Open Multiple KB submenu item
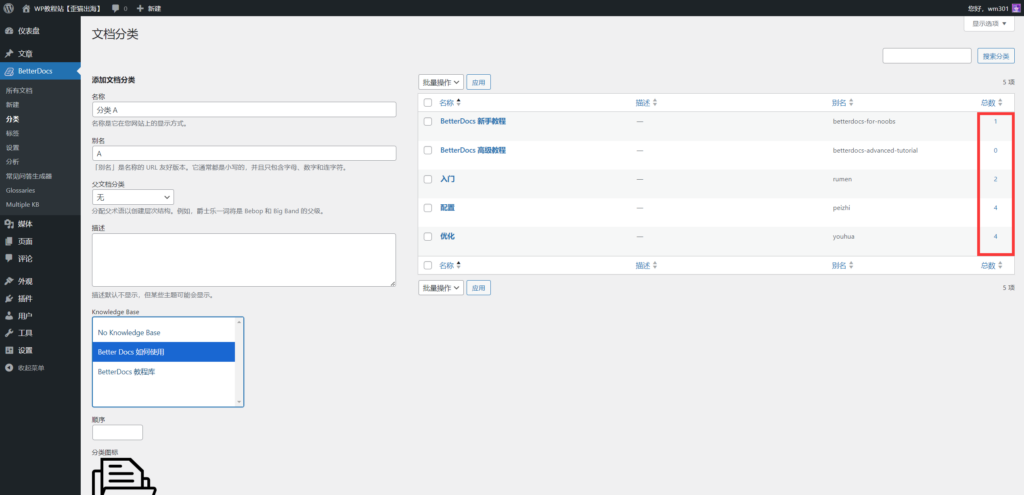The image size is (1024, 495). tap(20, 204)
